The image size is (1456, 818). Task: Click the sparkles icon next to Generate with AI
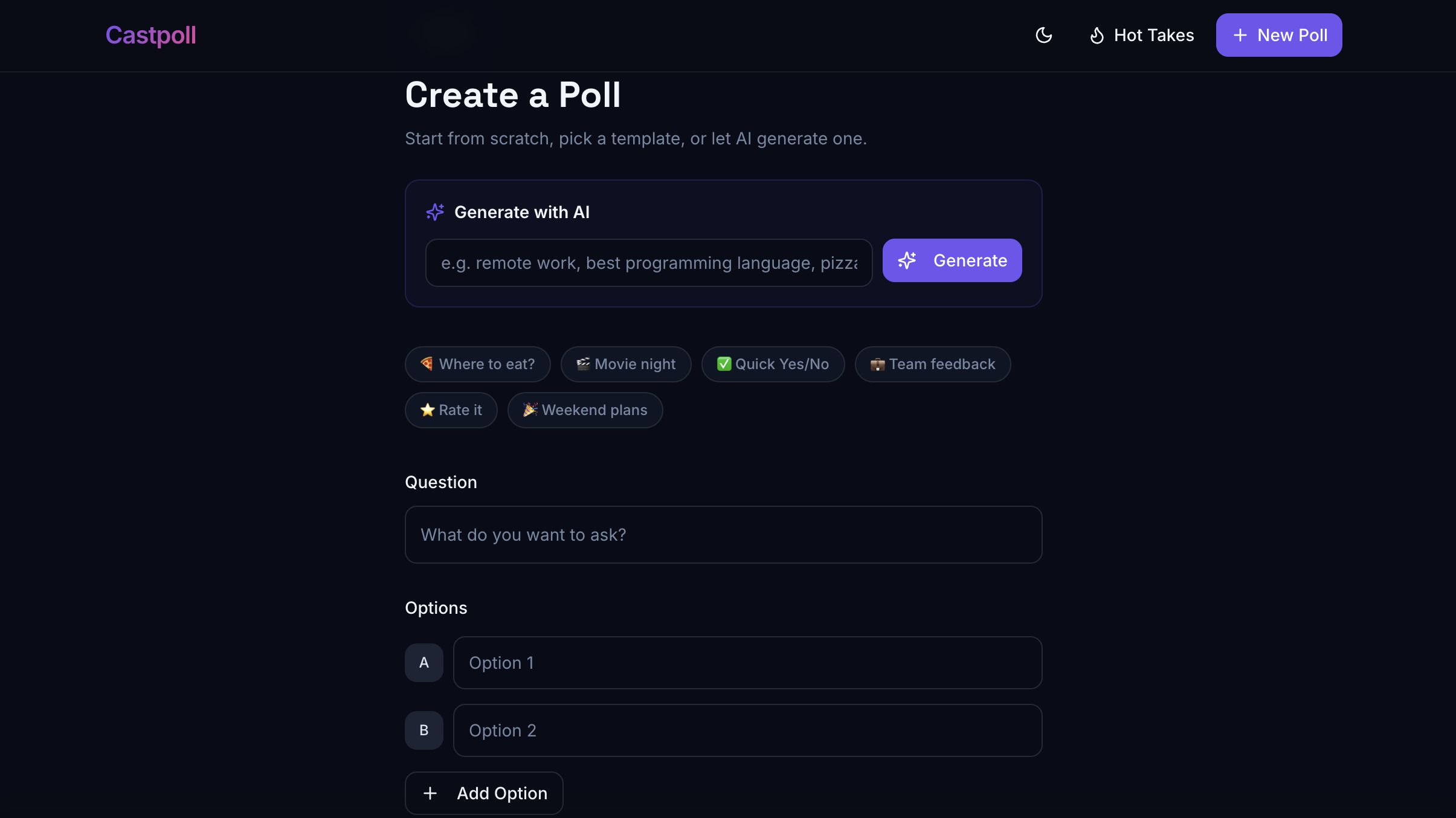436,212
